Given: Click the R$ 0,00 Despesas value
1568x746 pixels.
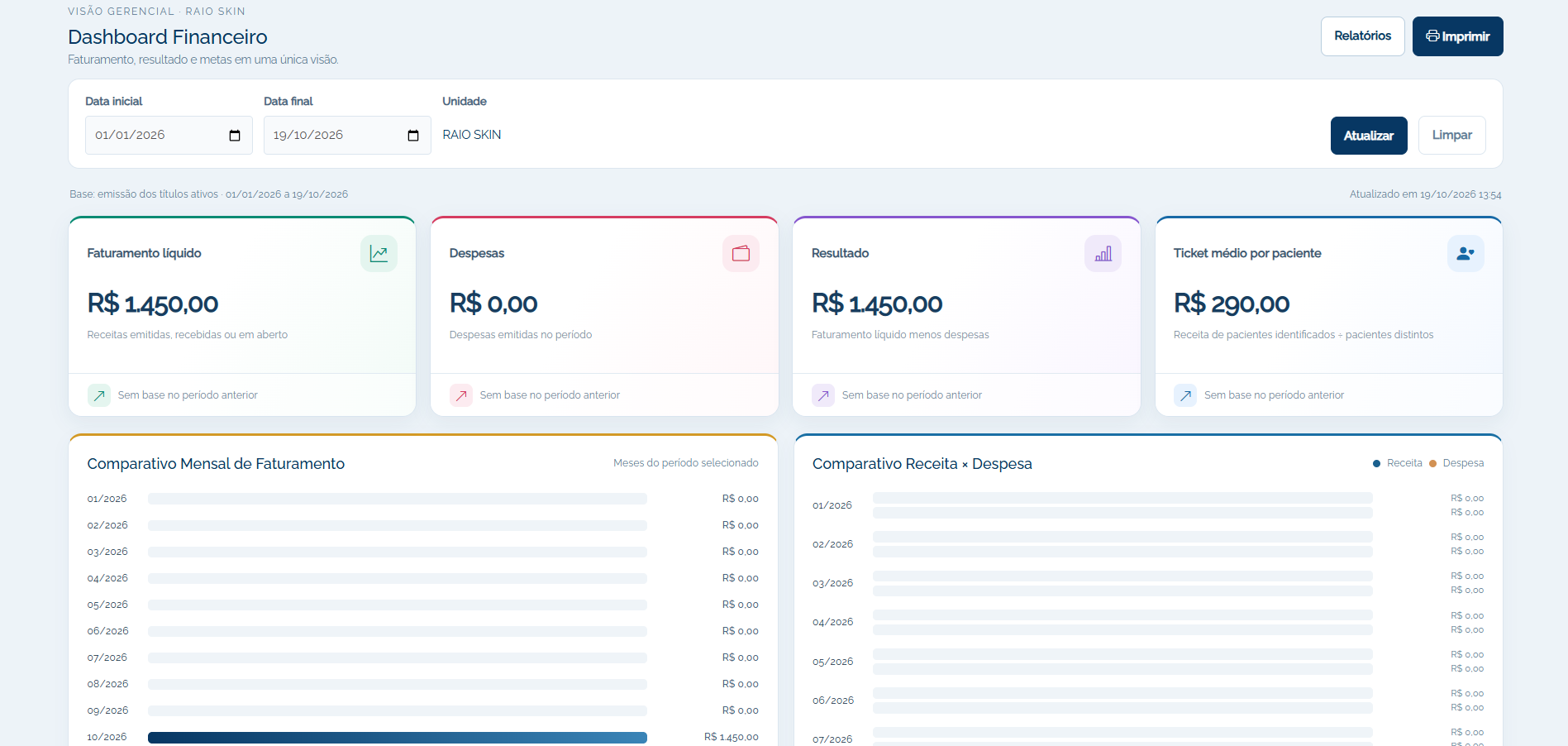Looking at the screenshot, I should click(x=493, y=304).
